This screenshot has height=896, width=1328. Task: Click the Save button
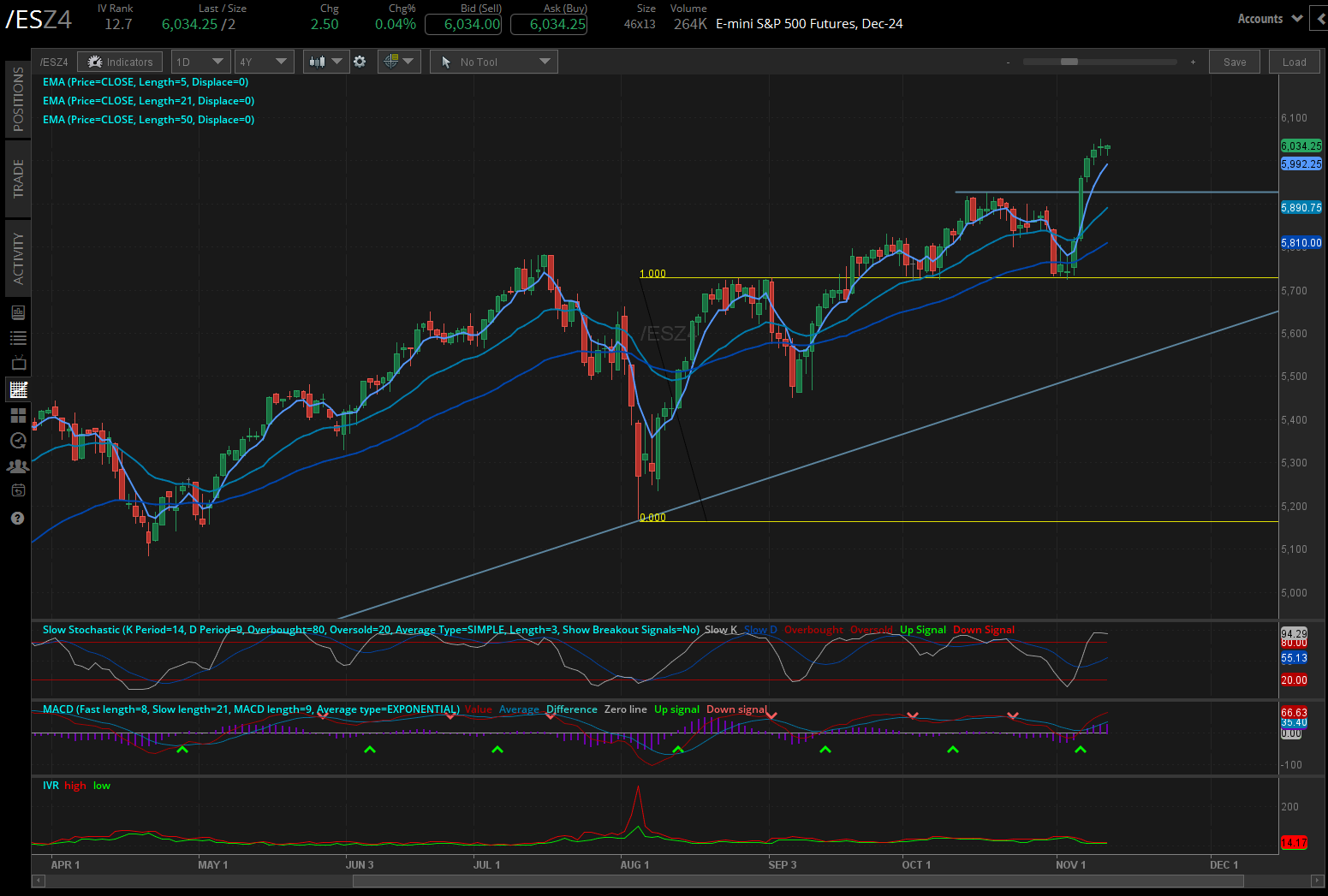click(x=1234, y=61)
